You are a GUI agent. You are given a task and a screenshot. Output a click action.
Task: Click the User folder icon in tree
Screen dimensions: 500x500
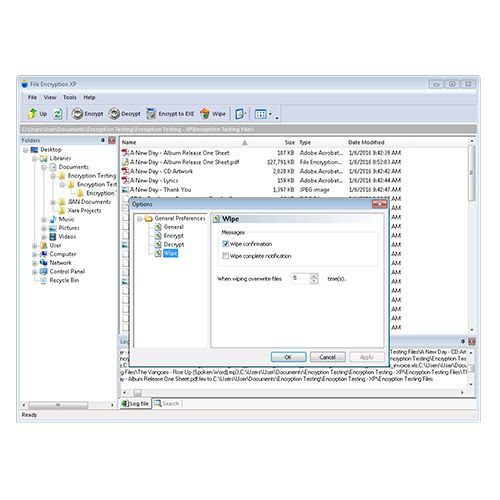coord(43,245)
